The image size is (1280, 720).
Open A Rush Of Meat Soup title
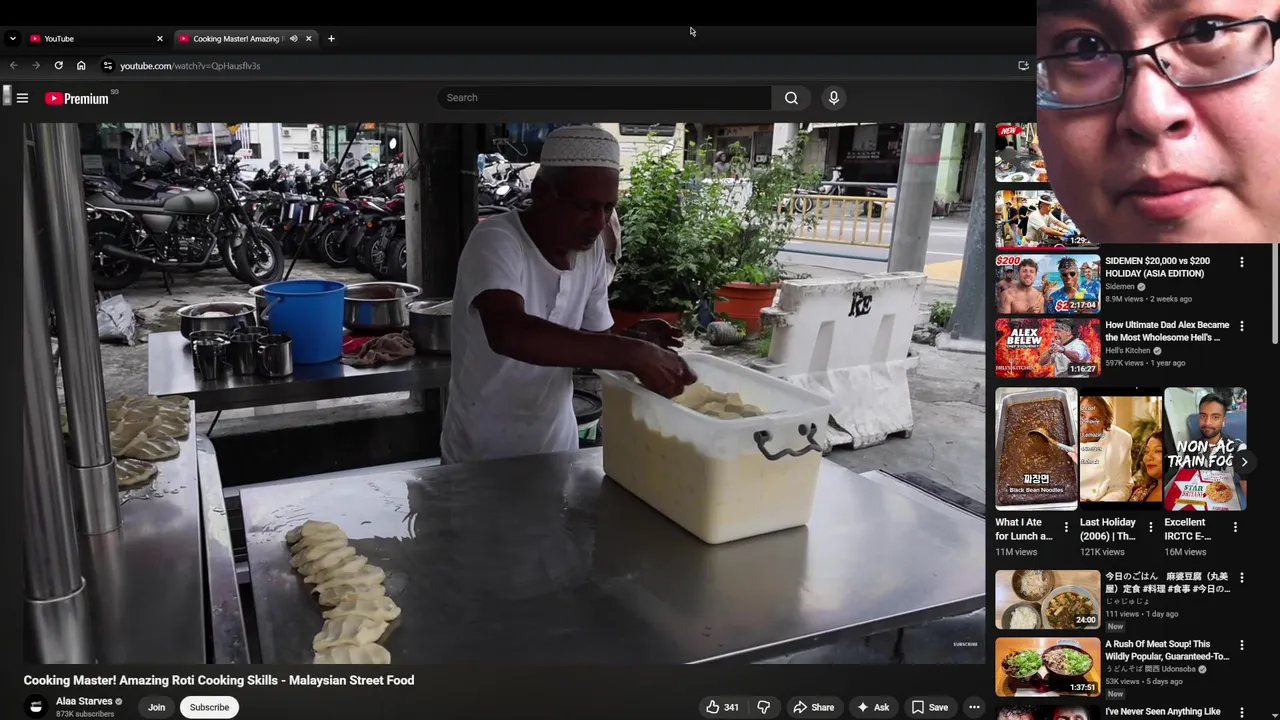click(x=1166, y=650)
